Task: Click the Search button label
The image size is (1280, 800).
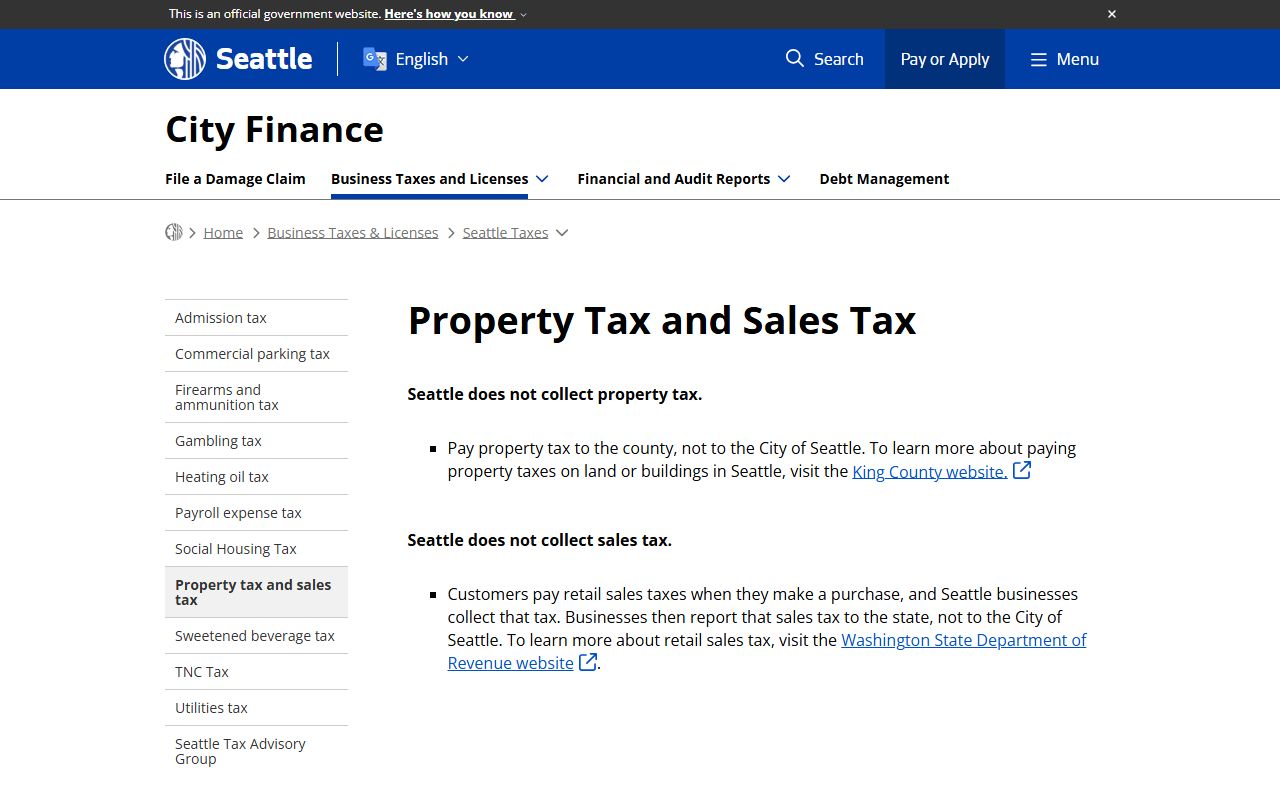Action: point(838,59)
